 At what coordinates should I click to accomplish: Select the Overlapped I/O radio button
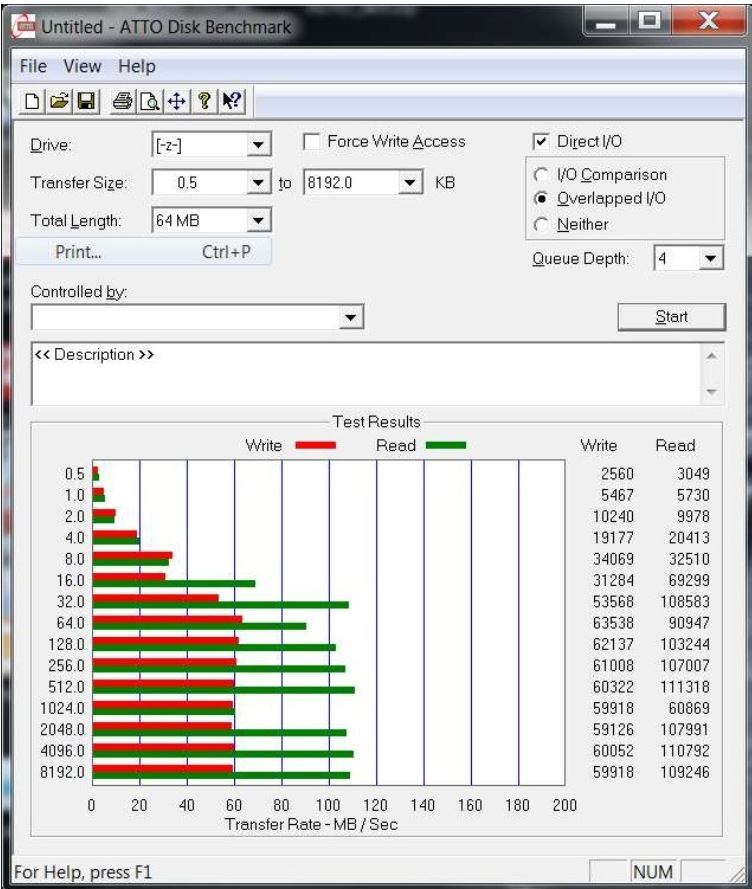click(x=541, y=198)
